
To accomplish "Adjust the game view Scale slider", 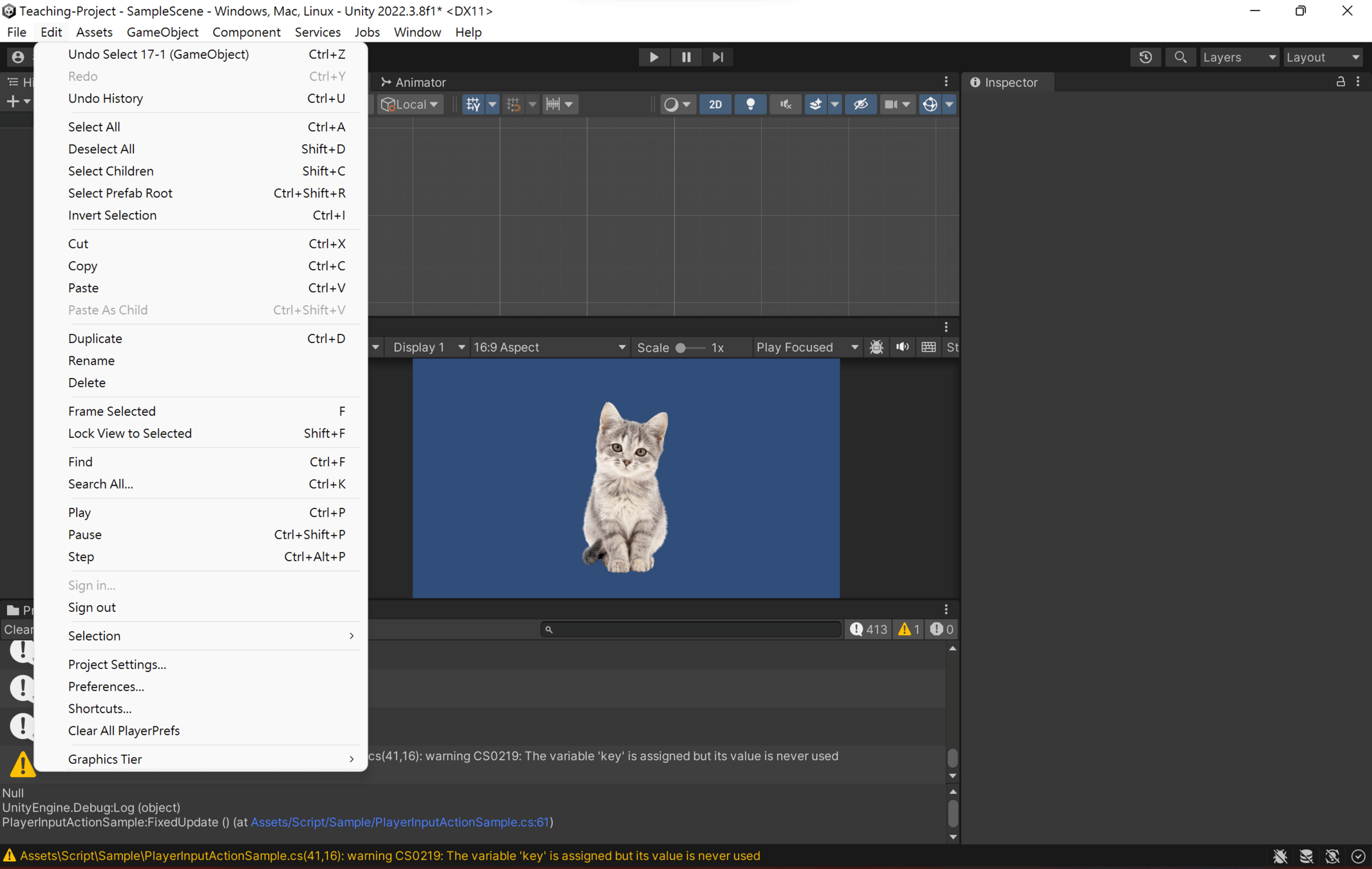I will [681, 348].
